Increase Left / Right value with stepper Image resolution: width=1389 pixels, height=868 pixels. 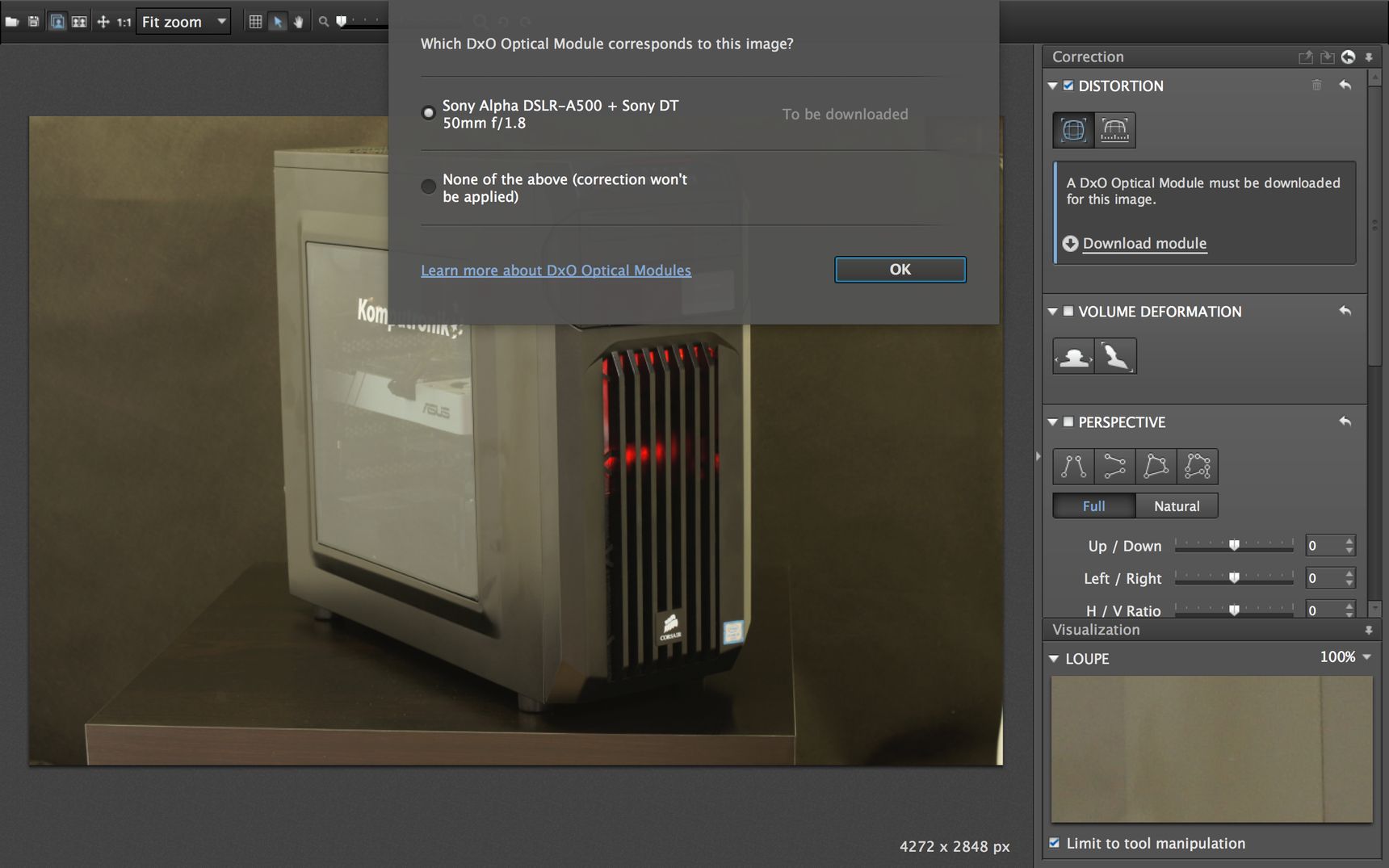[x=1349, y=573]
